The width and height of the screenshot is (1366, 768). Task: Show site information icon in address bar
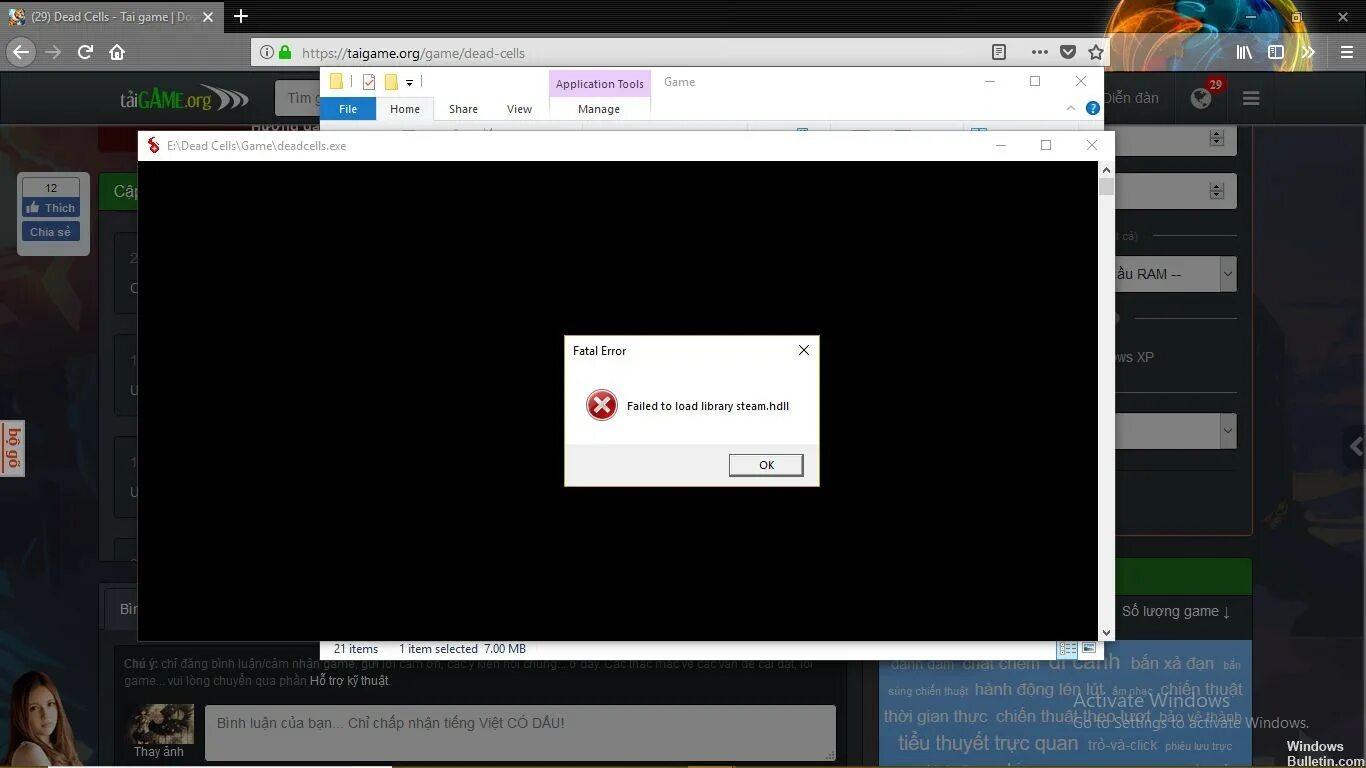[267, 52]
